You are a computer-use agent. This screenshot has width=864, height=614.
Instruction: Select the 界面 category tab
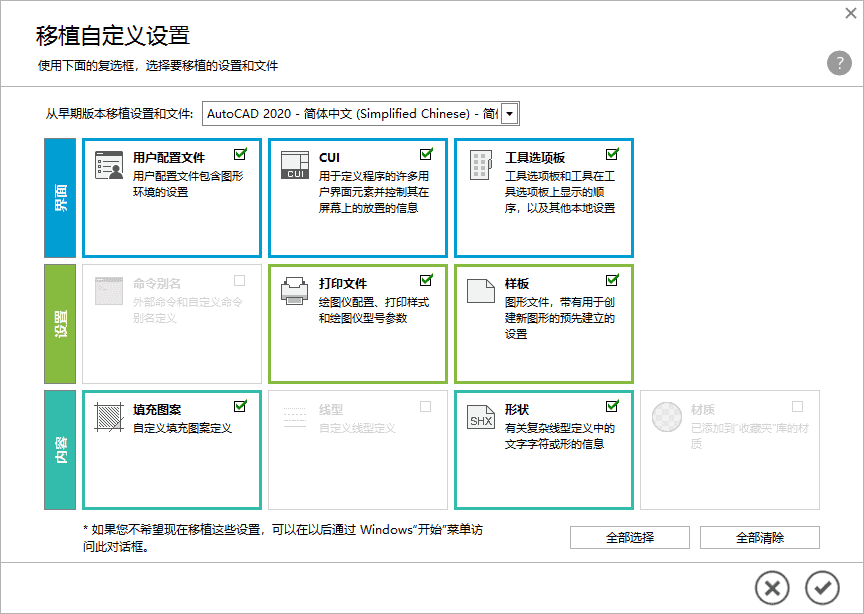[x=60, y=198]
